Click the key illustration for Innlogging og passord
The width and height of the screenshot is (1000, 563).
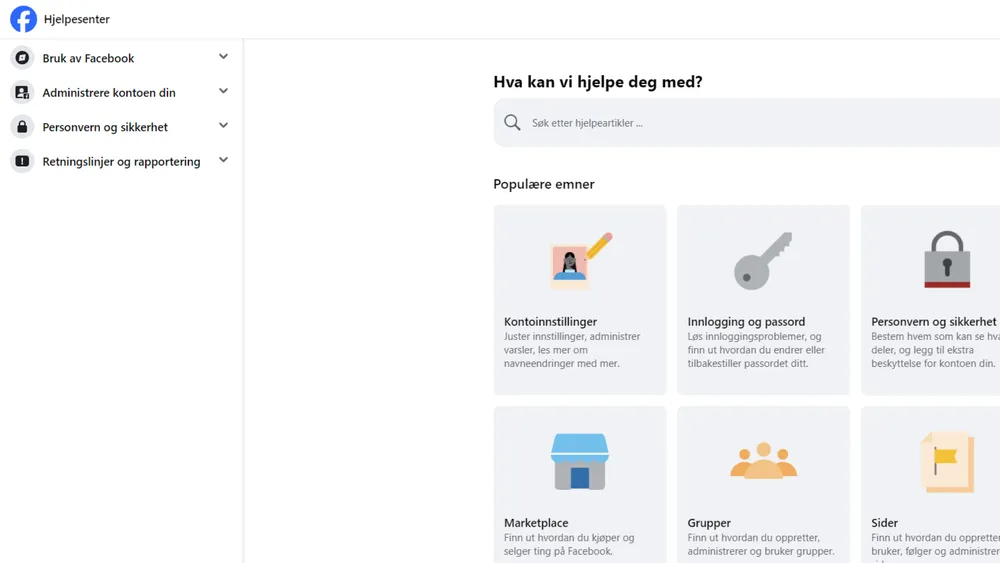pos(763,261)
